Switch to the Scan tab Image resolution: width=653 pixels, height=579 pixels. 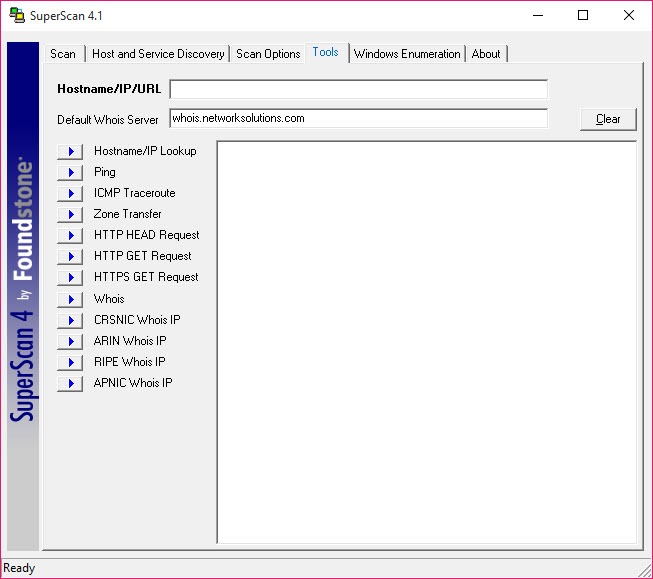tap(63, 54)
